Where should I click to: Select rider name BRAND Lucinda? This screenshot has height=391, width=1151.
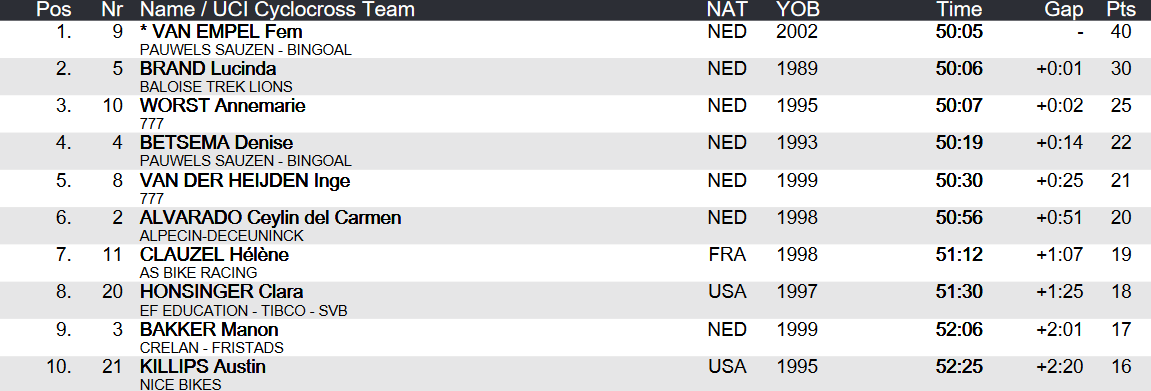pos(208,69)
